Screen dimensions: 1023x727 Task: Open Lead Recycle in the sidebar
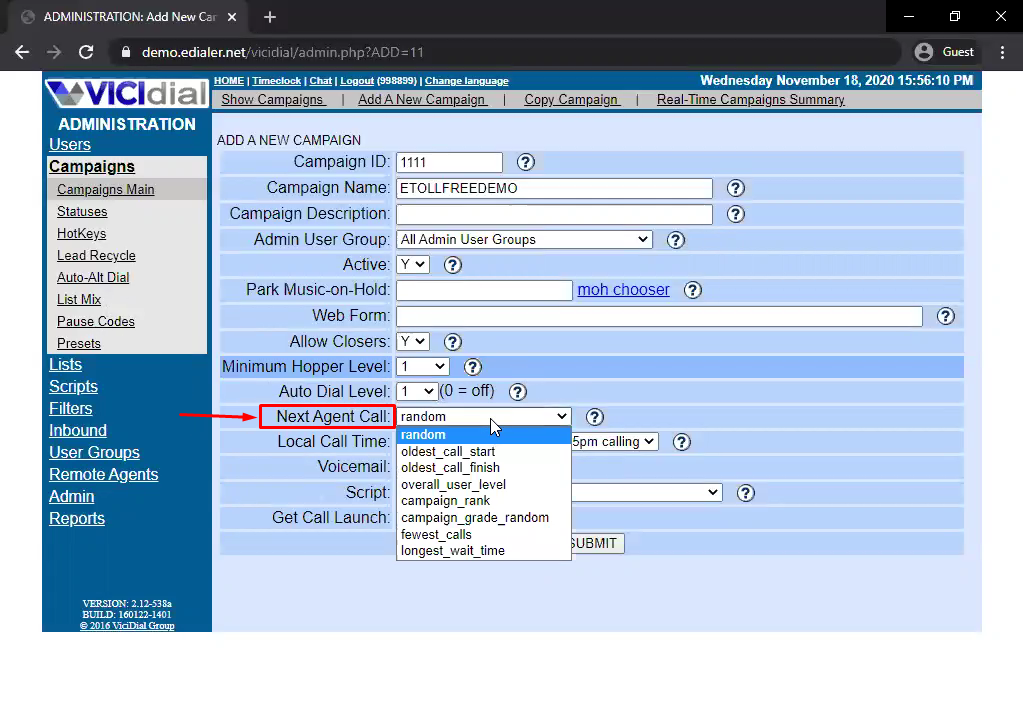coord(97,256)
